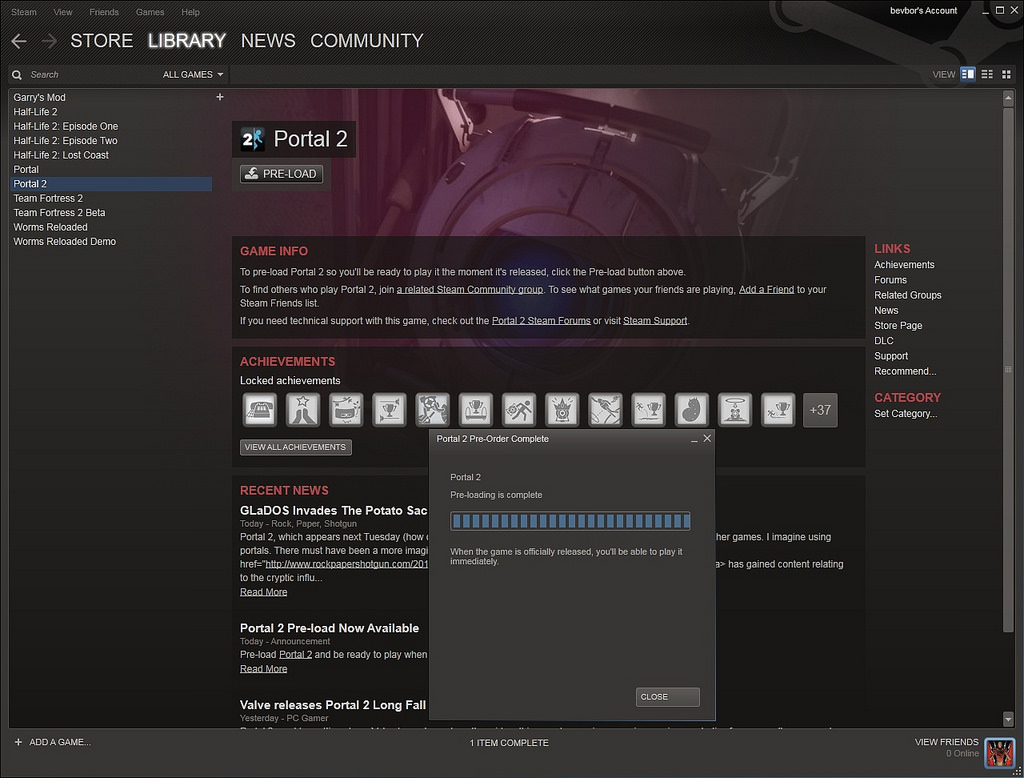1024x778 pixels.
Task: Open the Portal 2 Steam Forums link
Action: click(541, 321)
